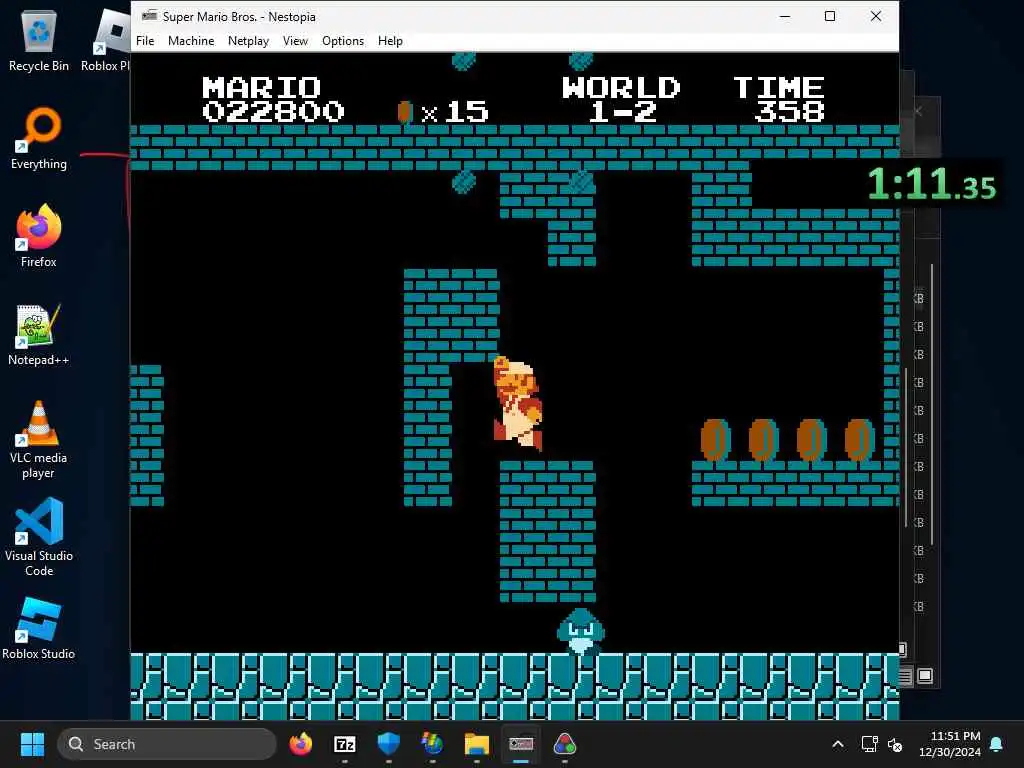Click the muted volume tray icon
This screenshot has height=768, width=1024.
[x=895, y=744]
